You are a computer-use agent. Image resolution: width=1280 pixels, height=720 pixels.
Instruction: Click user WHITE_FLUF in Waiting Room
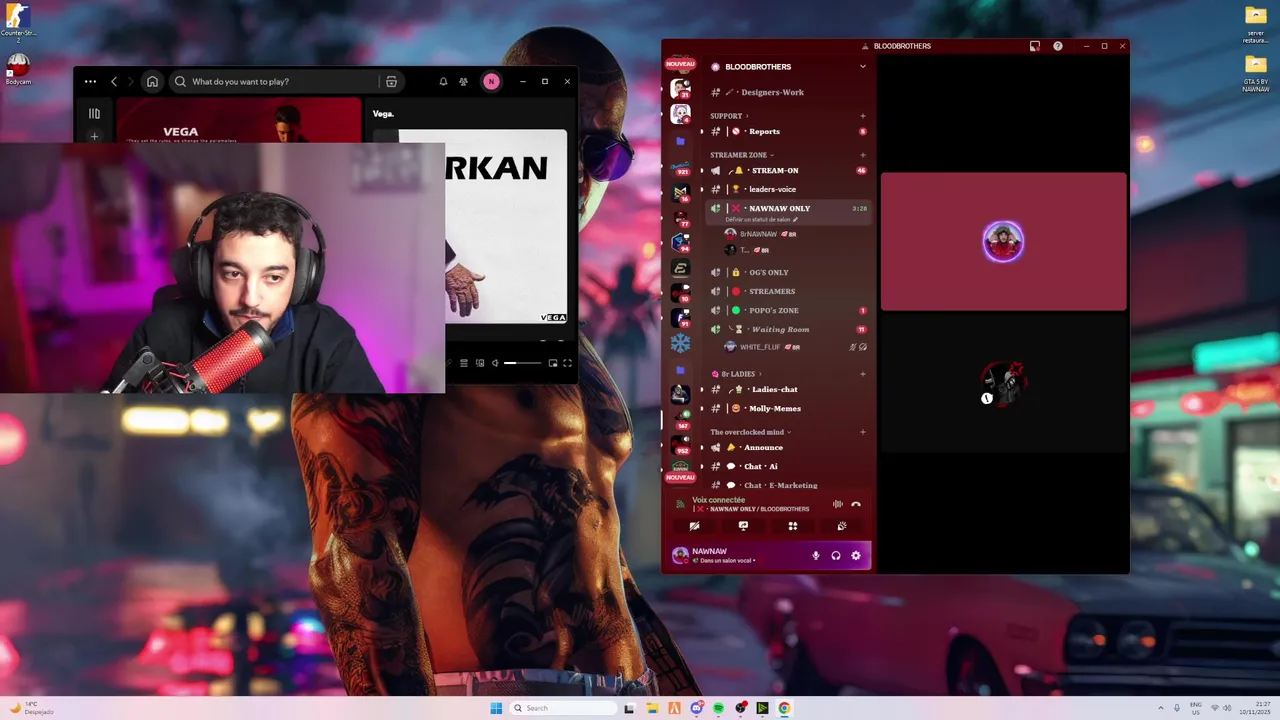[760, 347]
